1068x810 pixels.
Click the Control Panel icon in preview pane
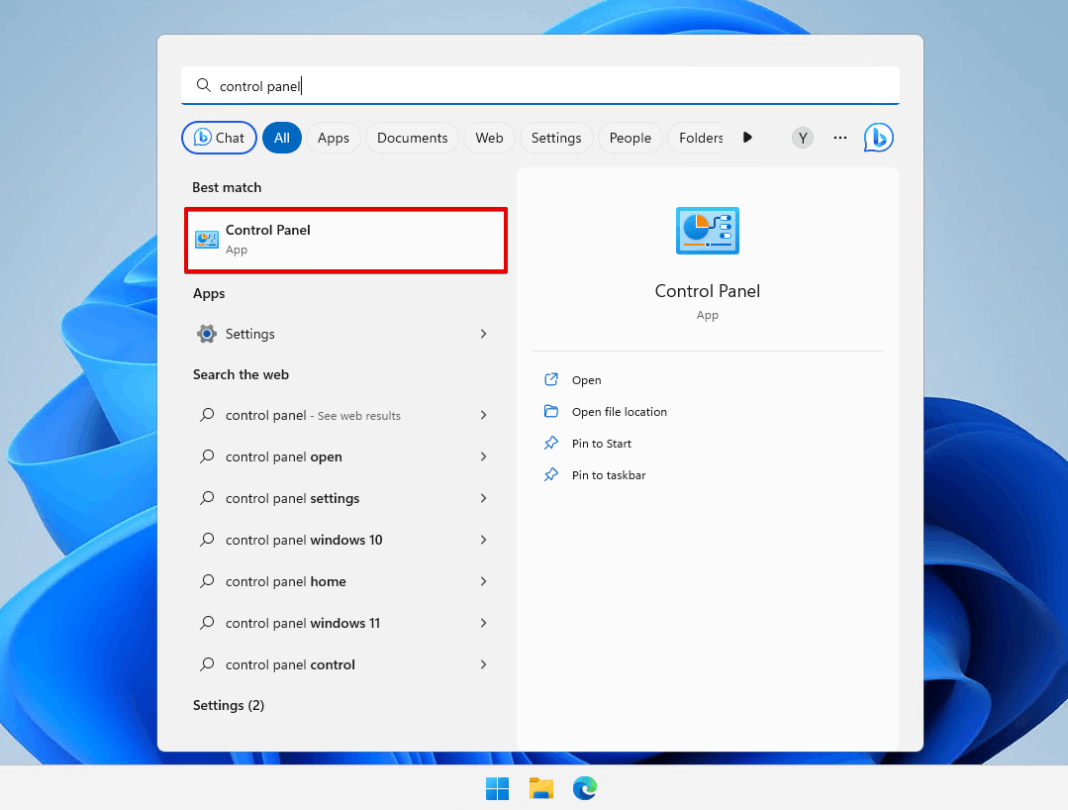[707, 230]
